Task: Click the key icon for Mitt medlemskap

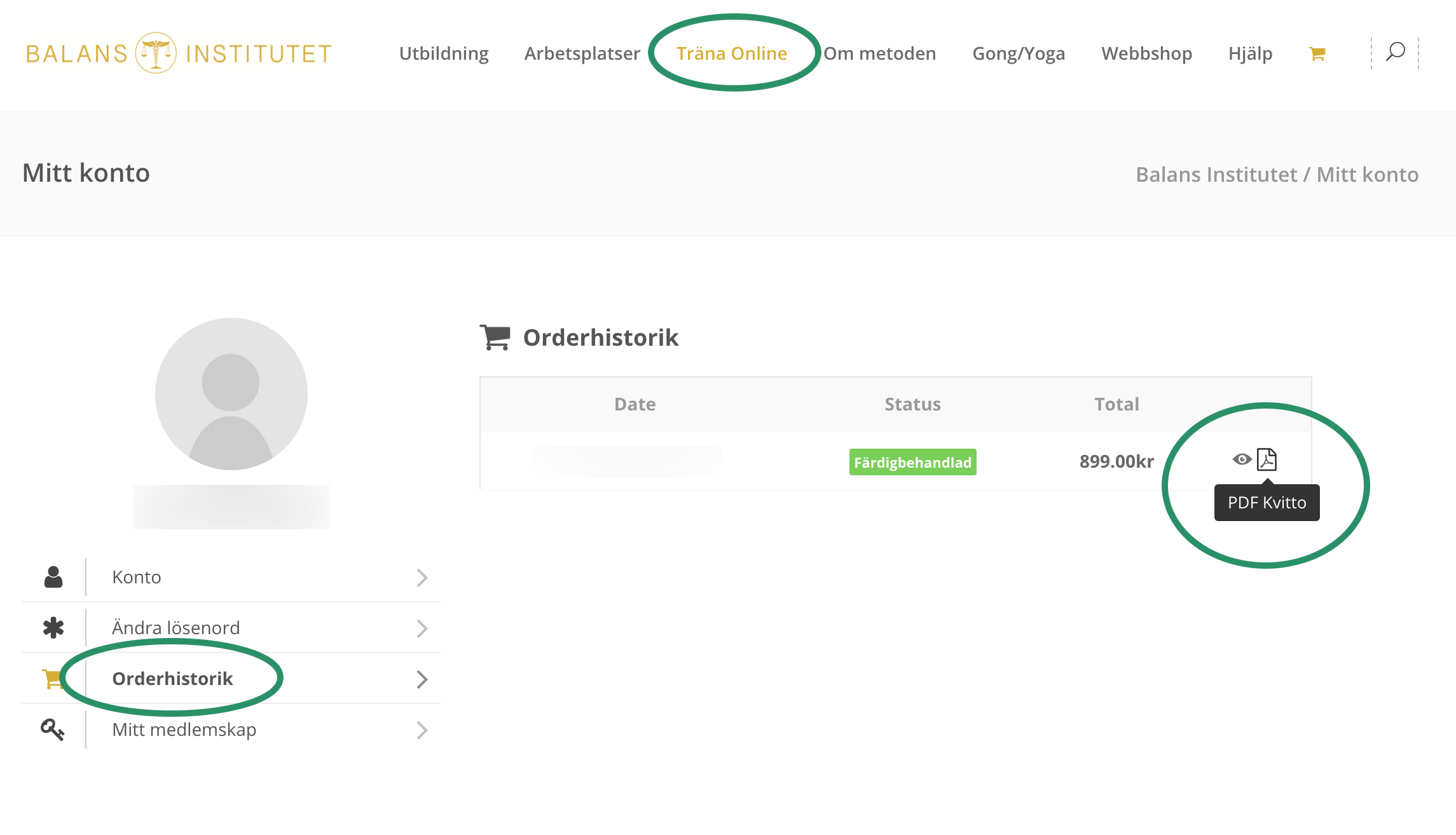Action: coord(52,730)
